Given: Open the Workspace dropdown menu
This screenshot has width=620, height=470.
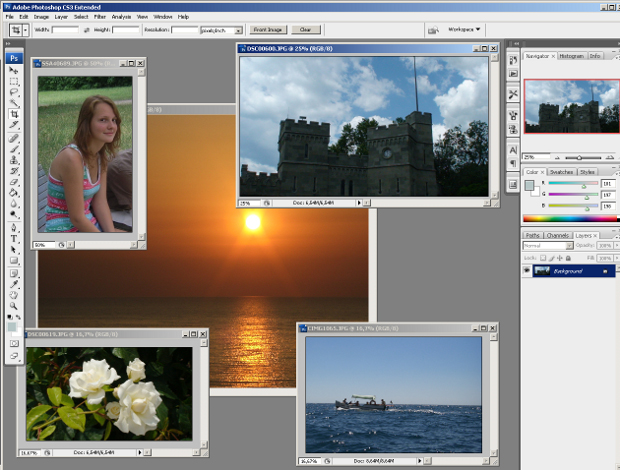Looking at the screenshot, I should click(464, 29).
